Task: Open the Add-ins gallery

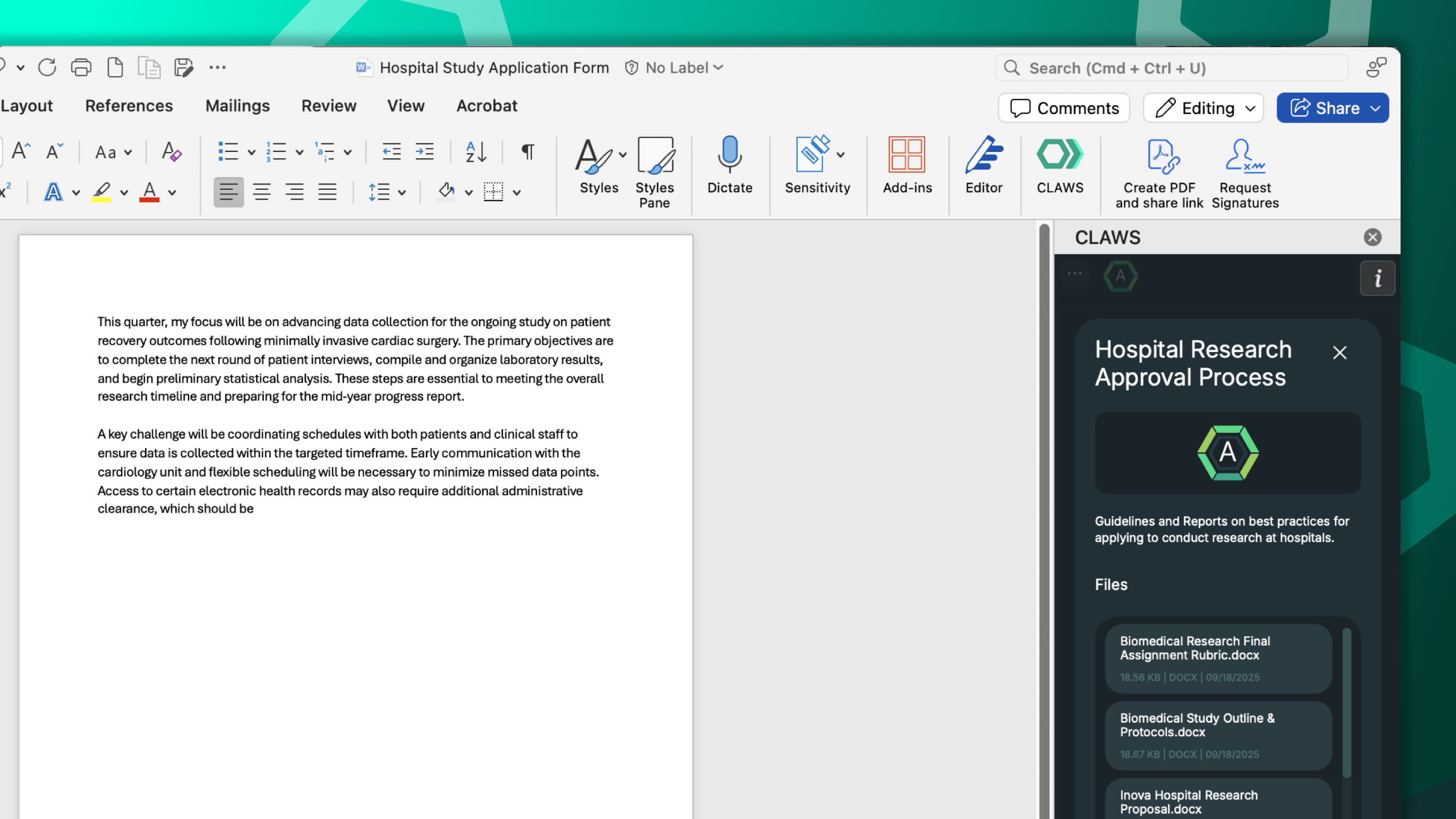Action: [907, 155]
